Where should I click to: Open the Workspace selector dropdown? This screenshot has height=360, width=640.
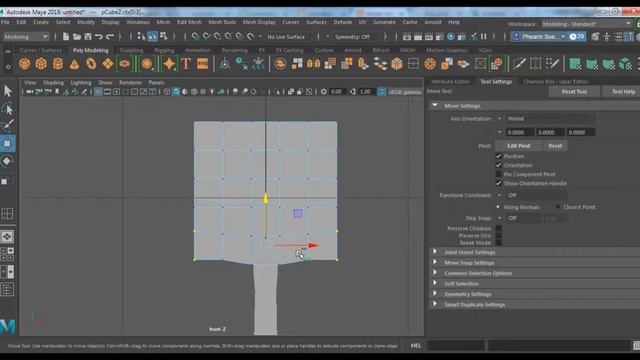587,24
